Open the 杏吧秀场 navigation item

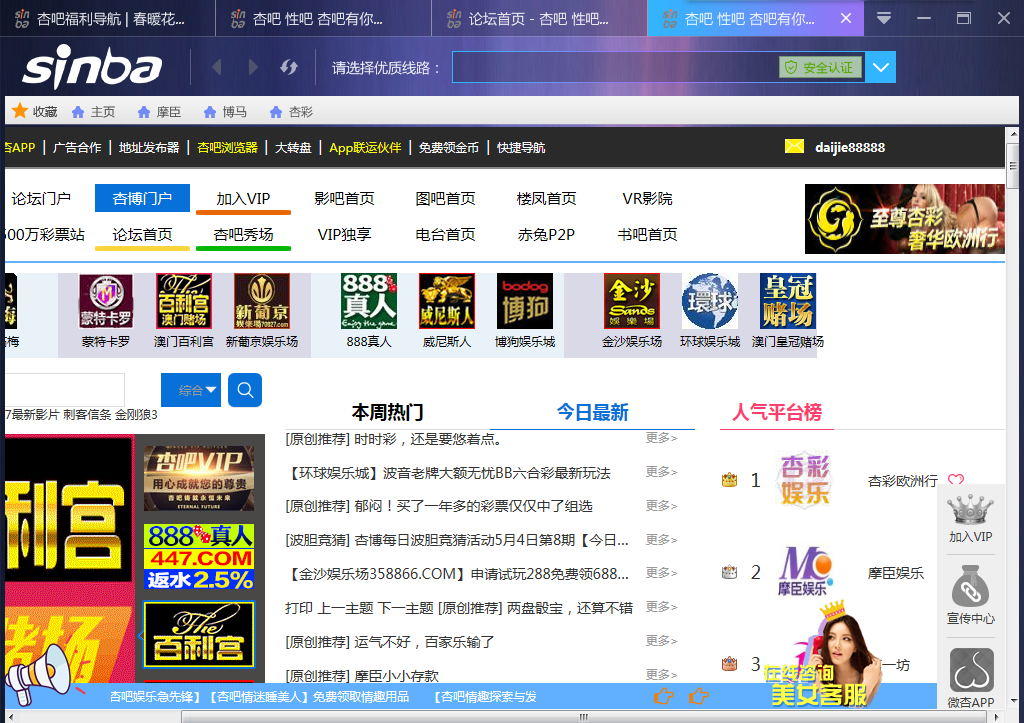(243, 234)
